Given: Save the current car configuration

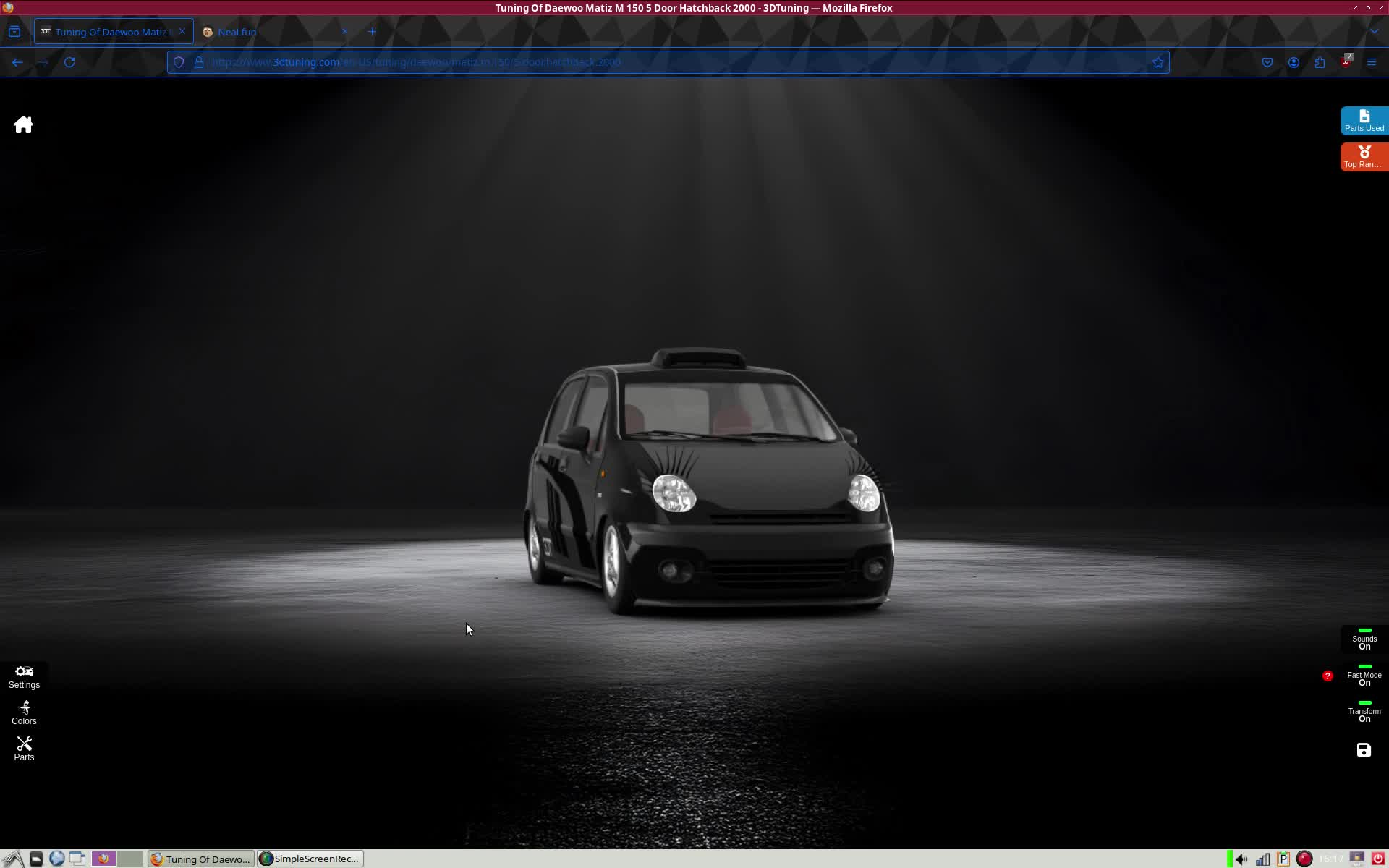Looking at the screenshot, I should pos(1363,751).
